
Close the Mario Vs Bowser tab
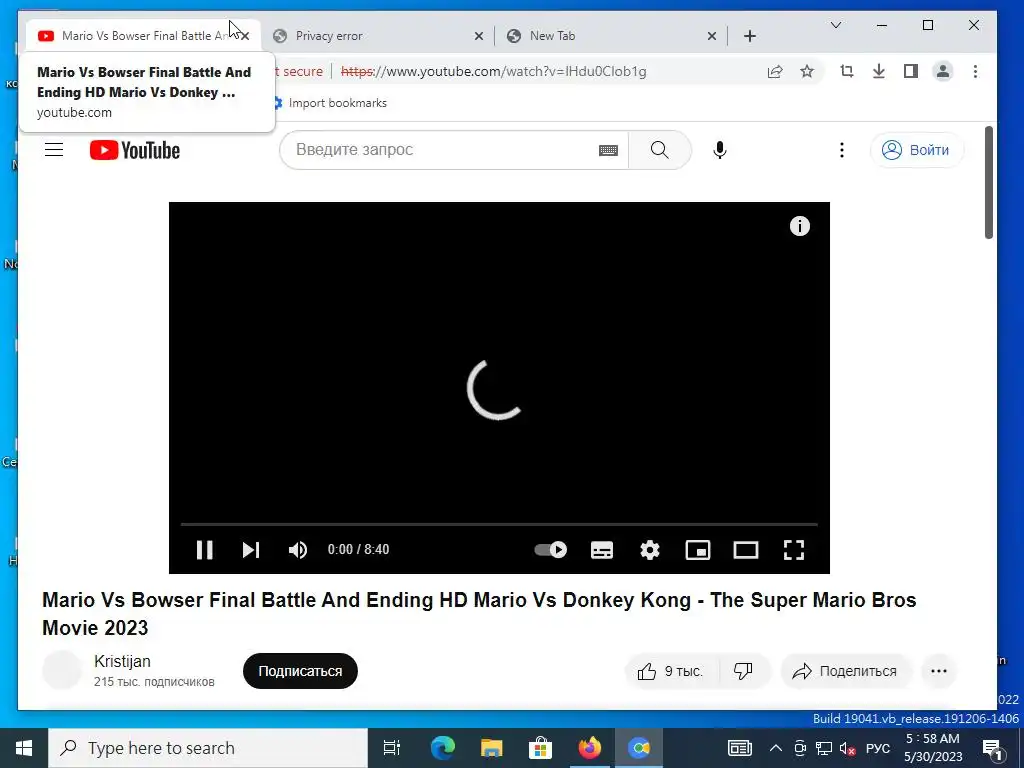pos(245,36)
